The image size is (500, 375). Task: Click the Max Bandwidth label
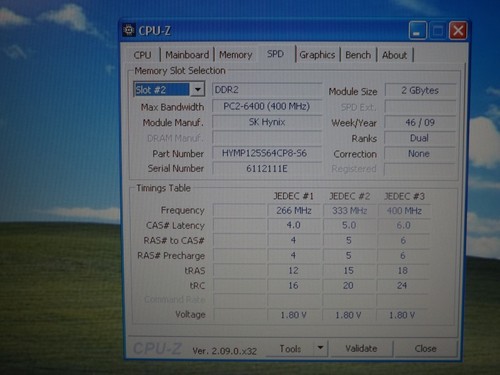pos(172,107)
